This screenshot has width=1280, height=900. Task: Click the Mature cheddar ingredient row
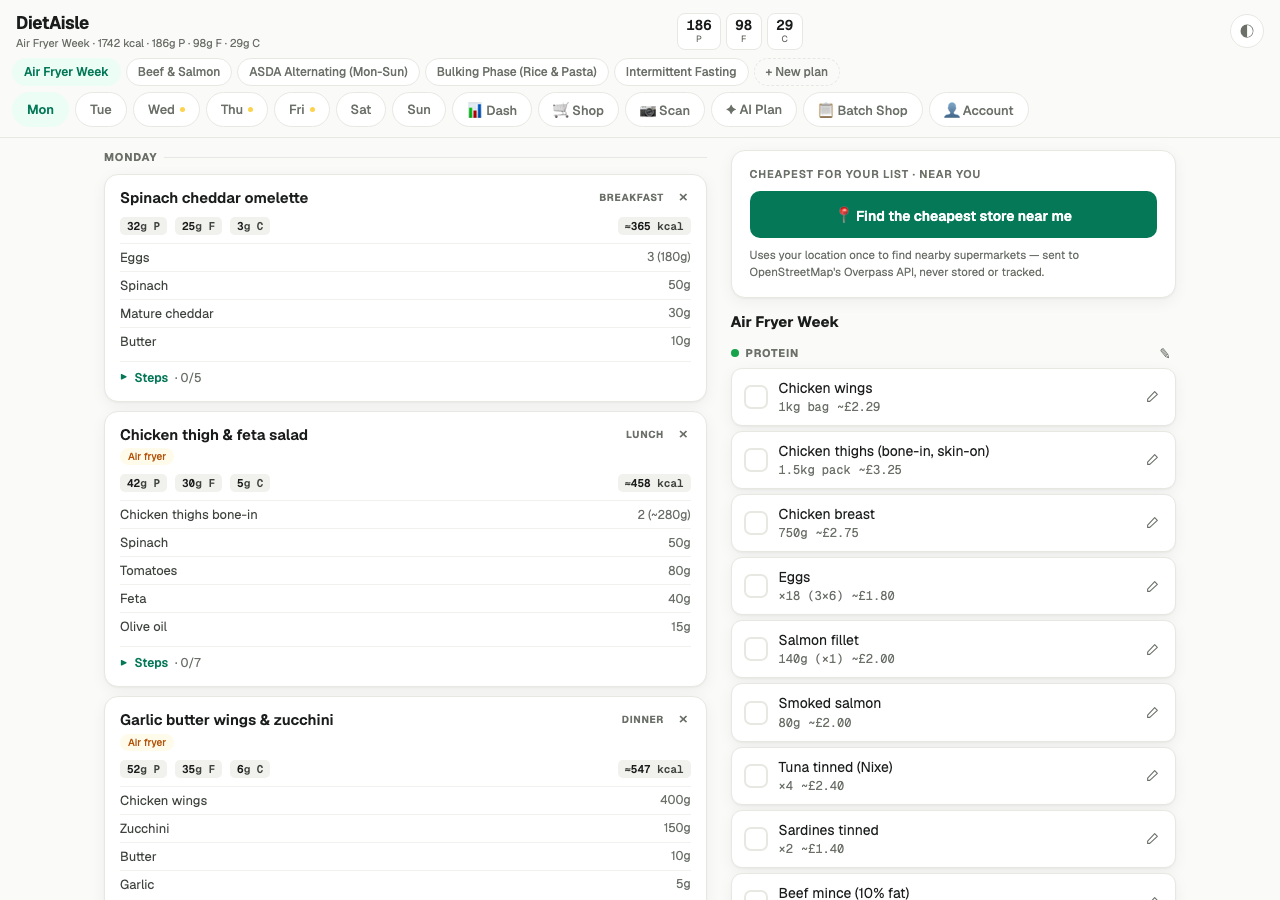pyautogui.click(x=405, y=313)
